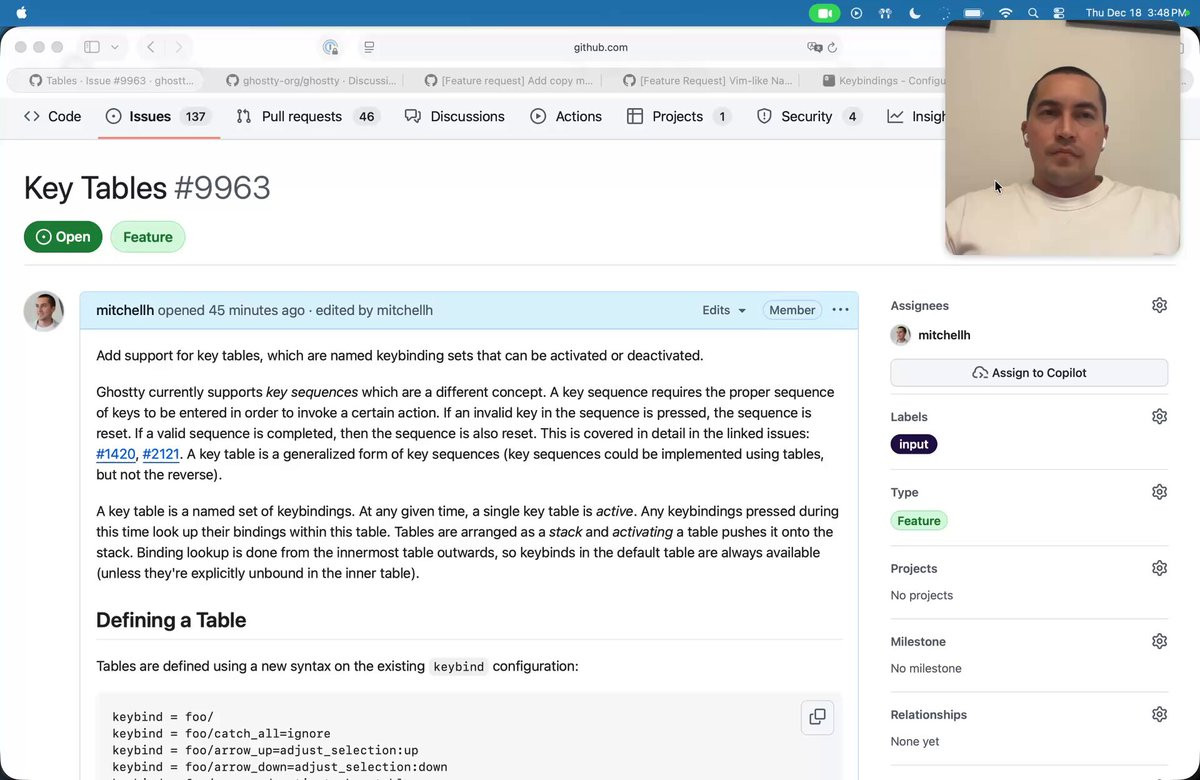Open the Insights tab
The image size is (1200, 780).
[916, 116]
